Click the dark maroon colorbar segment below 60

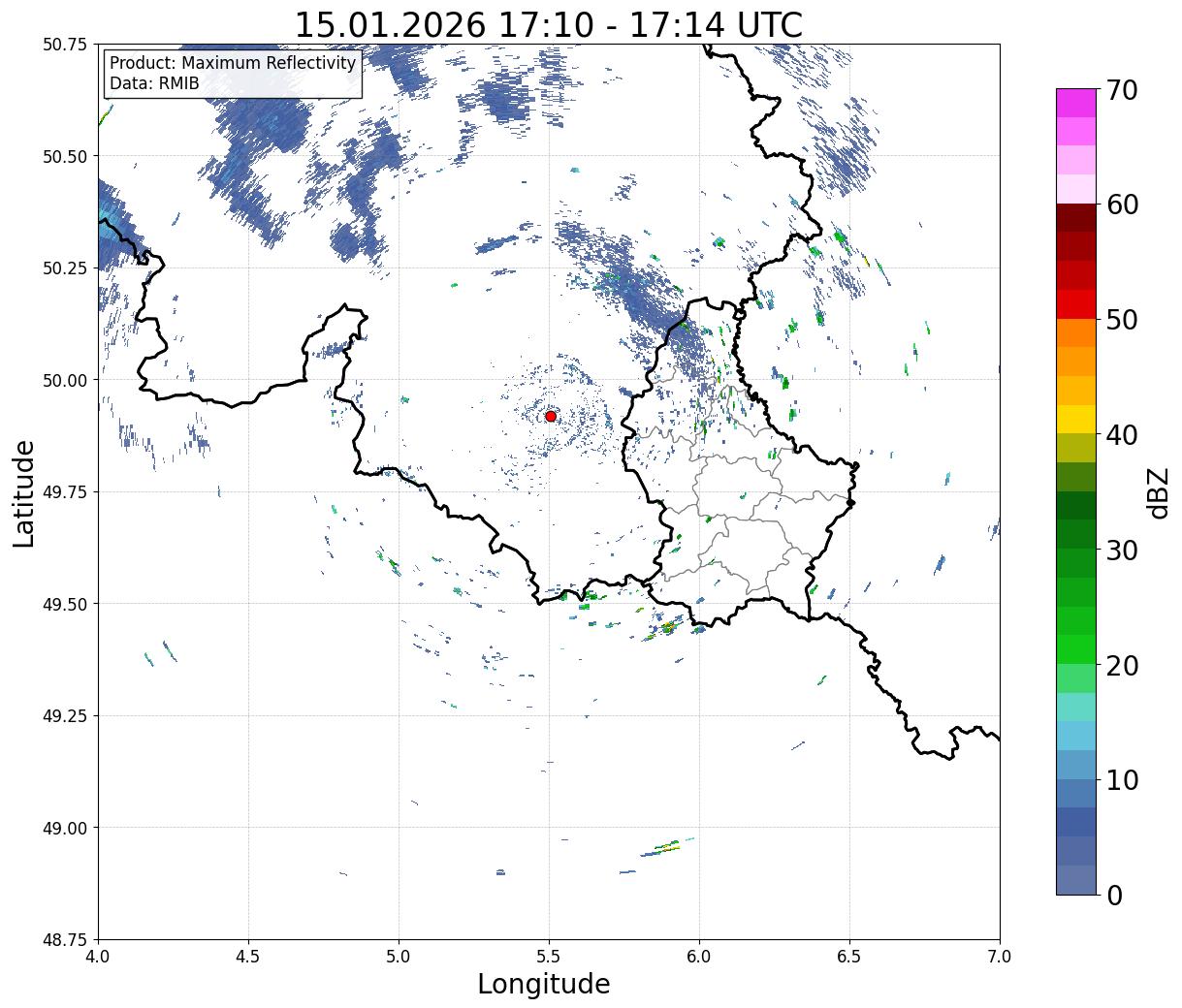[1076, 218]
